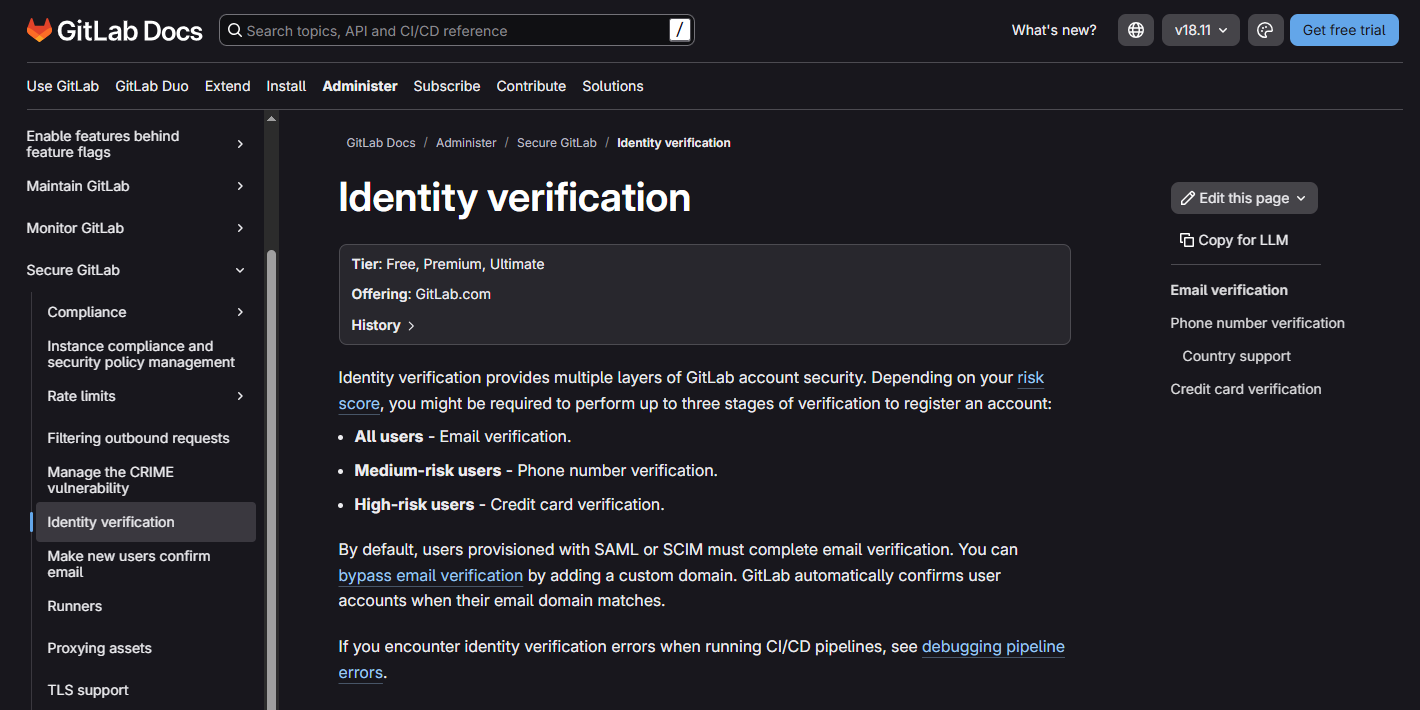The width and height of the screenshot is (1420, 710).
Task: Click GitLab Docs breadcrumb link
Action: (381, 143)
